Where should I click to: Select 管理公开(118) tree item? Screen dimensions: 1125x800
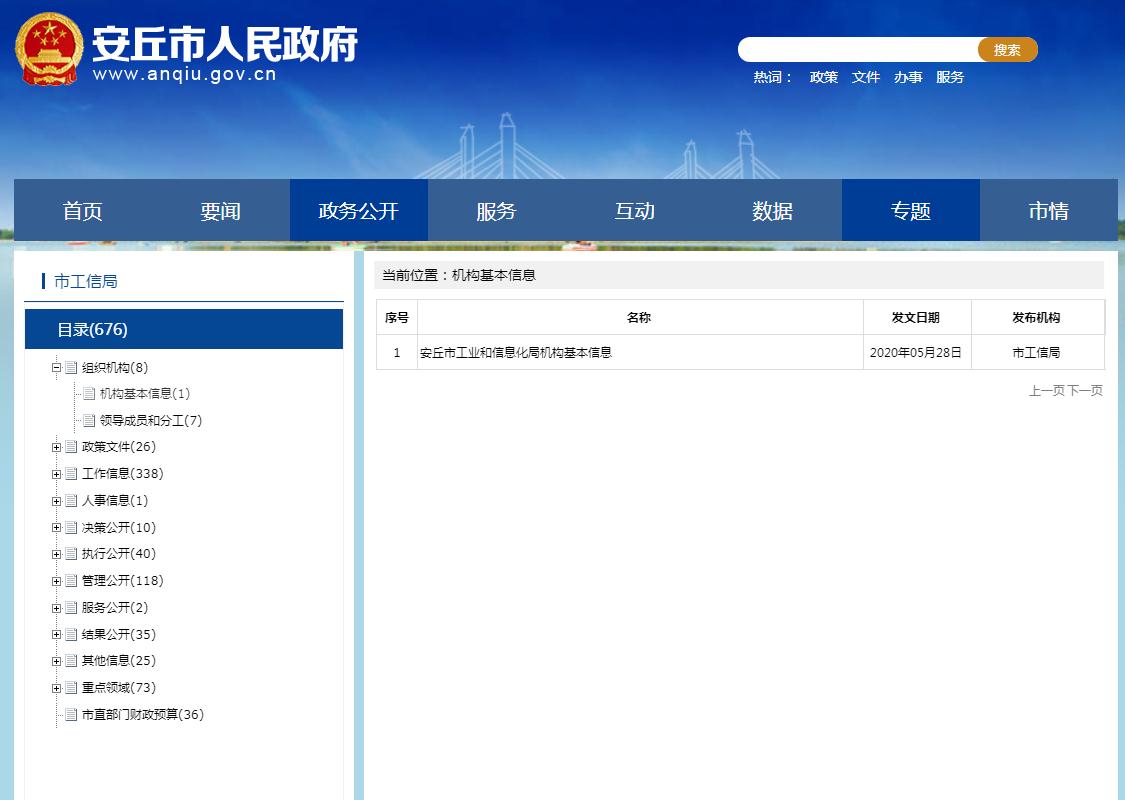tap(123, 580)
